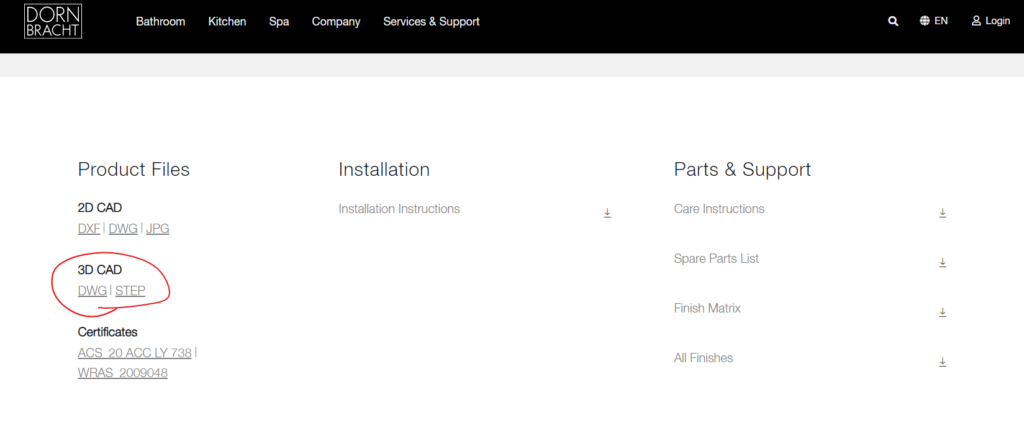Viewport: 1024px width, 443px height.
Task: Open the Bathroom menu
Action: tap(160, 22)
